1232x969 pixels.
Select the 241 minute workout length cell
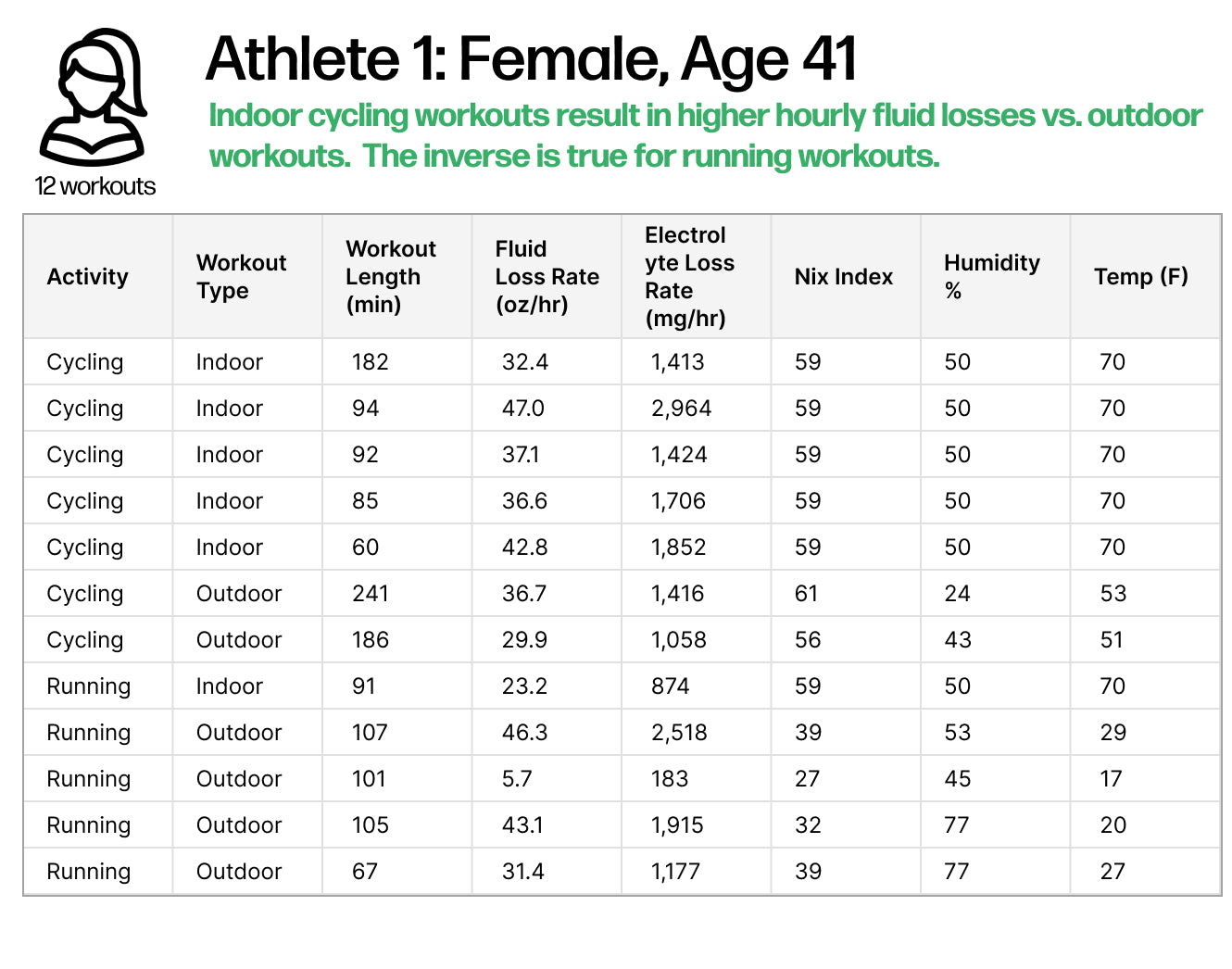371,594
